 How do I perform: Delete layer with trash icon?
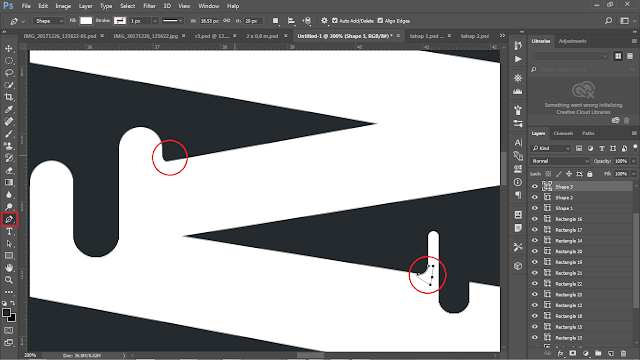pyautogui.click(x=623, y=353)
